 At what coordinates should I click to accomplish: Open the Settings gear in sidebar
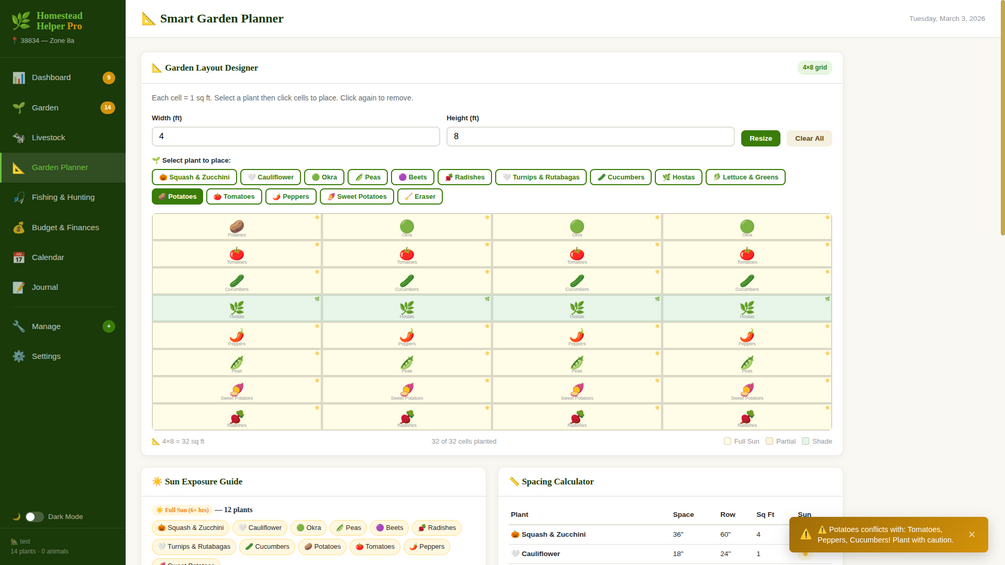(18, 356)
